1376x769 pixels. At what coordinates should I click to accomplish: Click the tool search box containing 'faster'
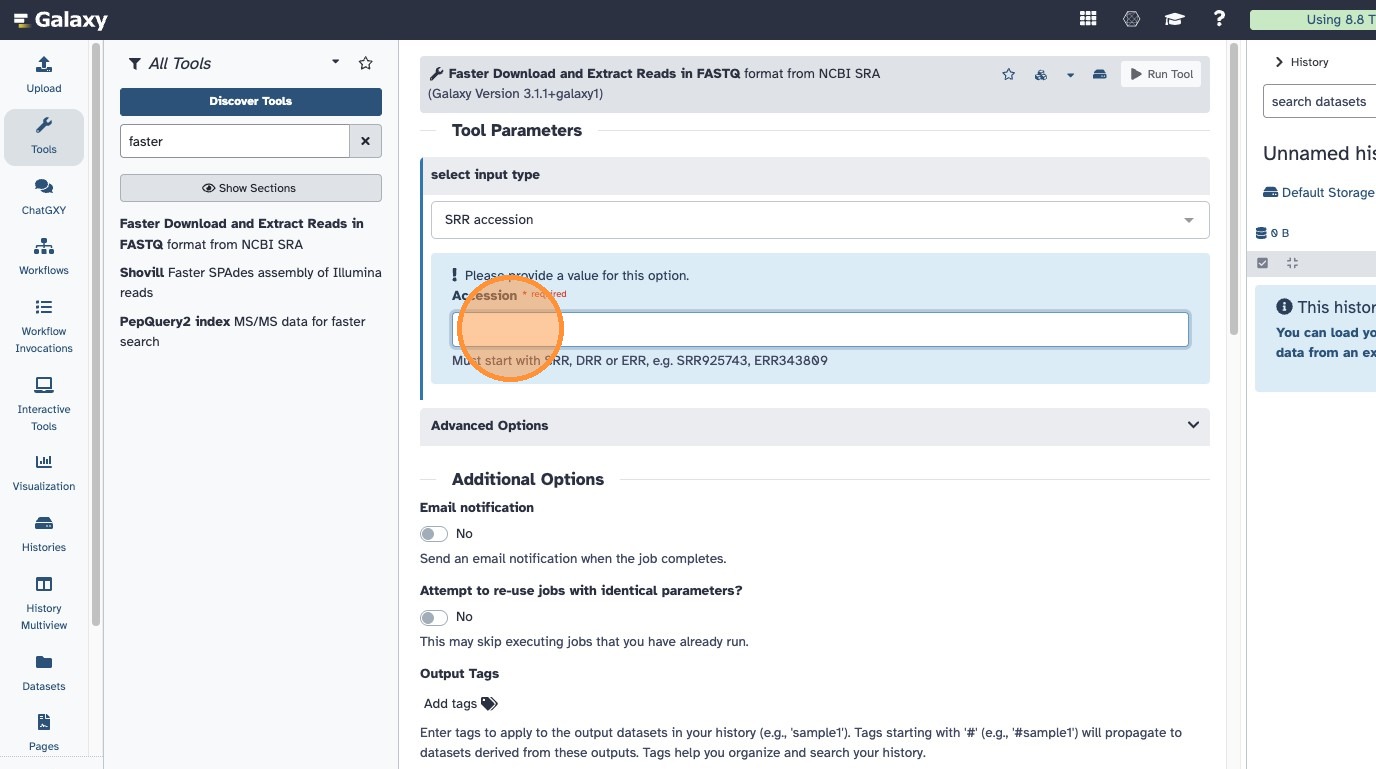click(235, 141)
